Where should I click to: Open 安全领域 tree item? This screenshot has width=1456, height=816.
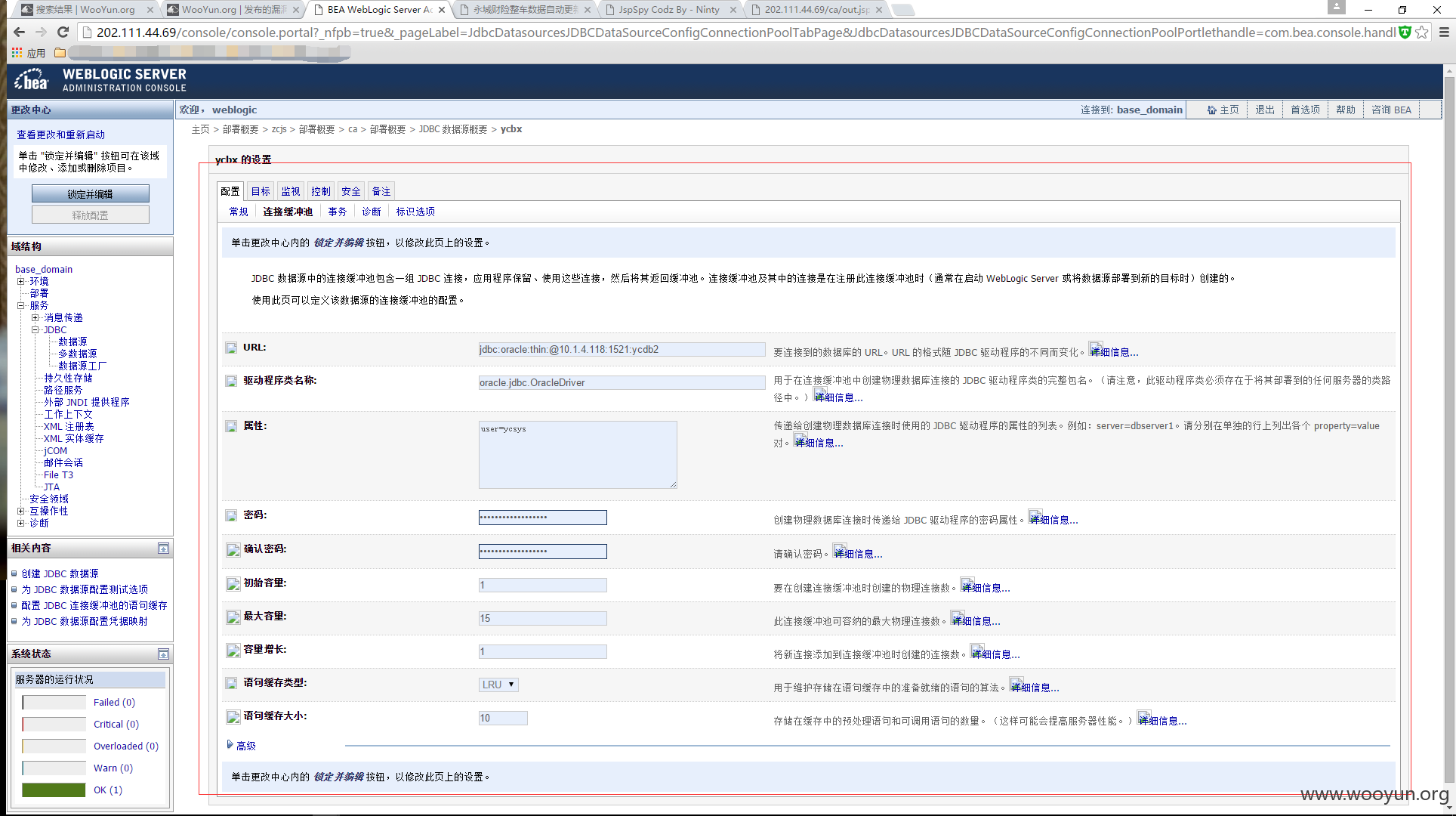(x=49, y=499)
